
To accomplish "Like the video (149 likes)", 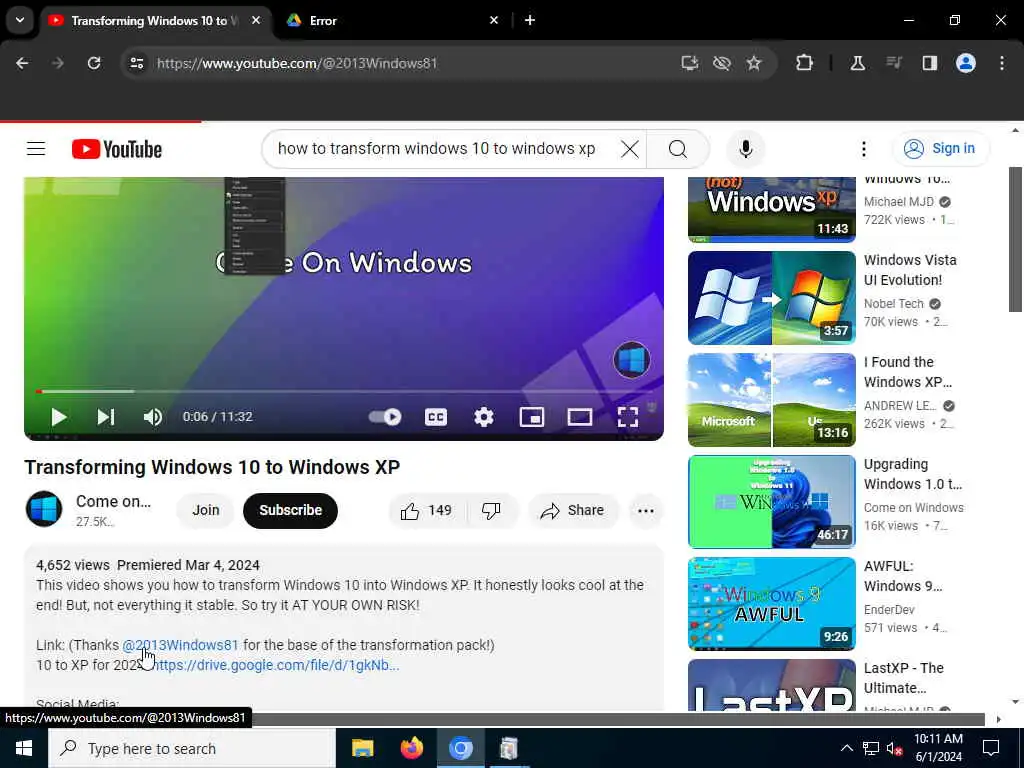I will pyautogui.click(x=427, y=510).
